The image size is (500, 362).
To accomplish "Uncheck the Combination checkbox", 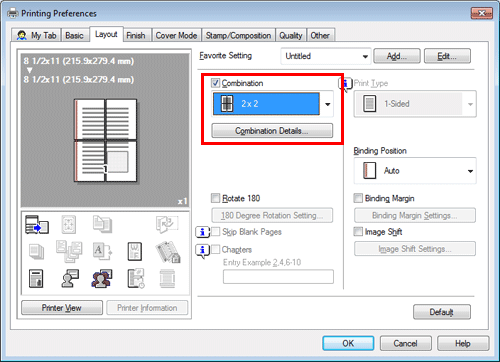I will point(216,83).
